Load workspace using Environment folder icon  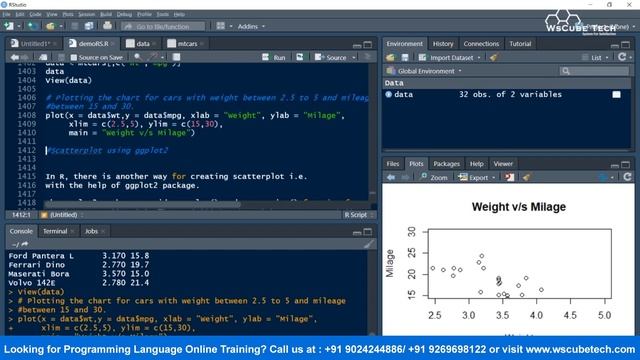coord(390,58)
